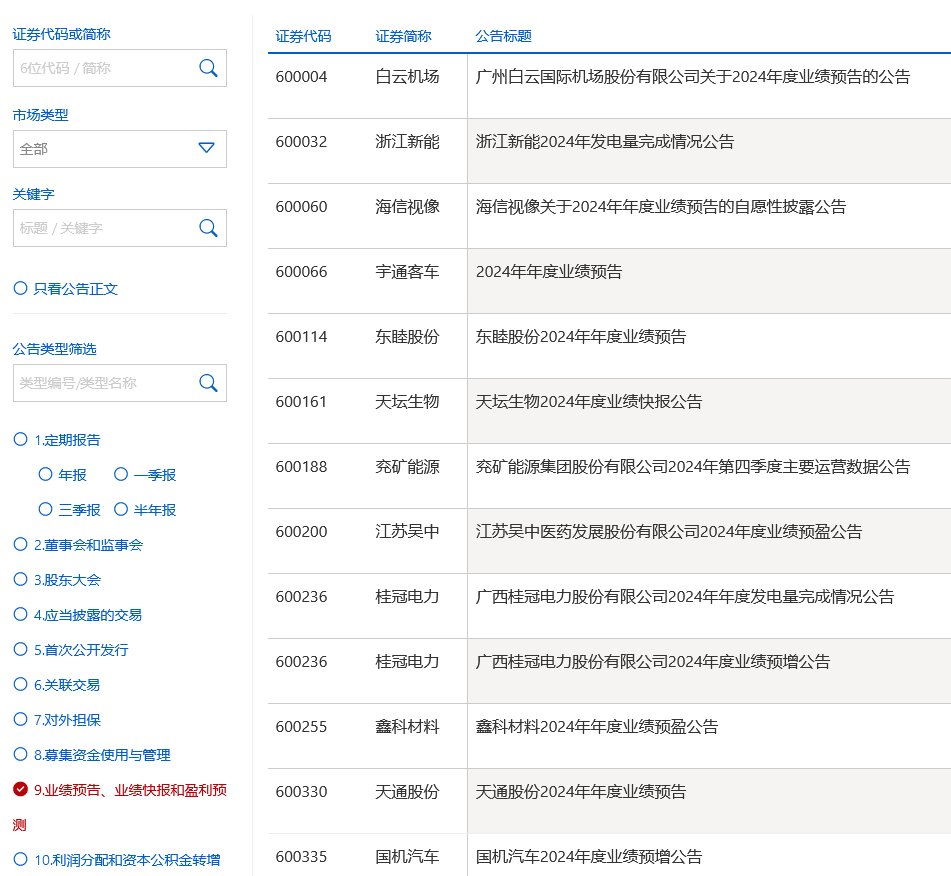Click the 公告标题 column header

(x=503, y=36)
